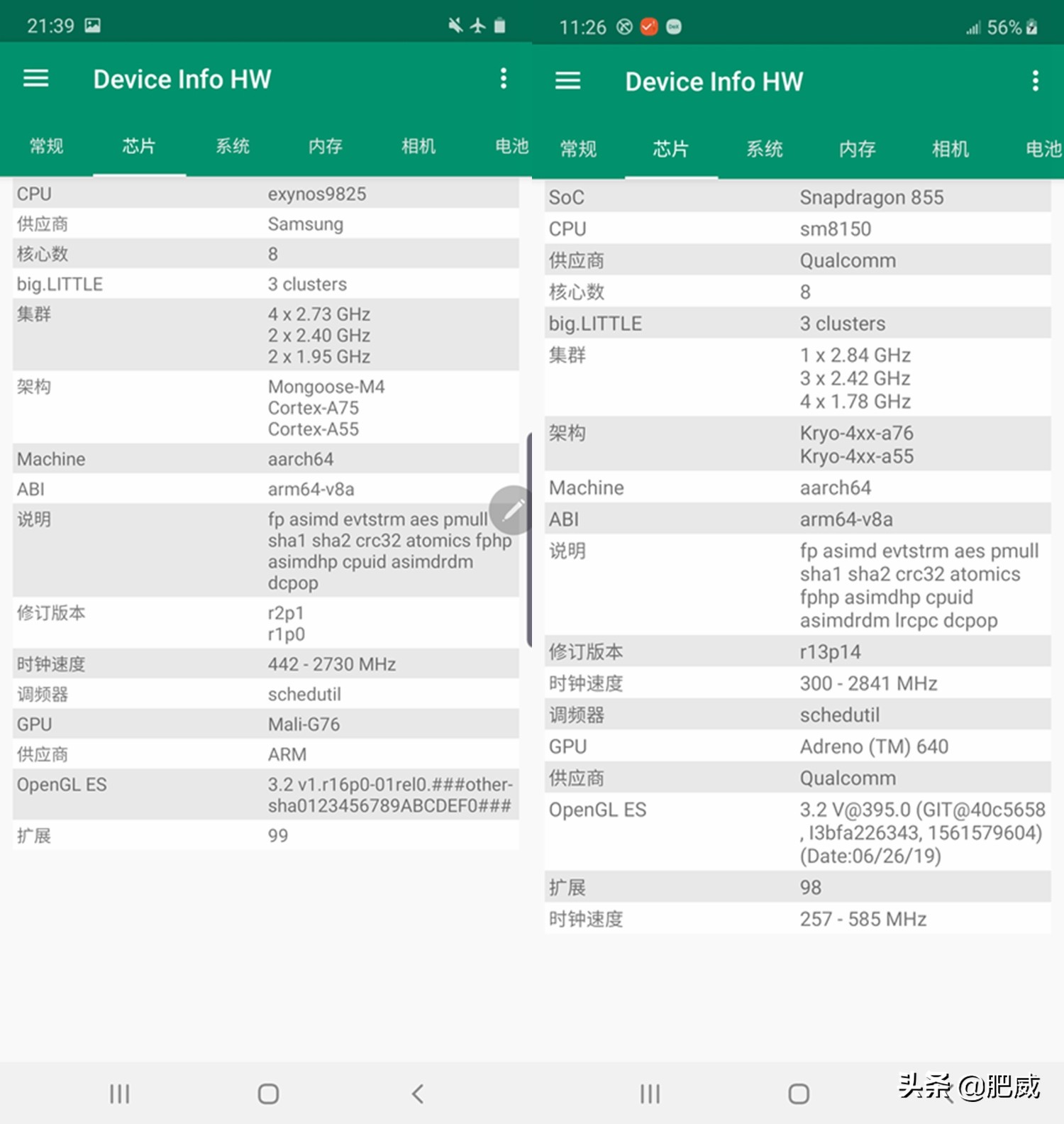Open three-dot overflow menu on left screen
The image size is (1064, 1124).
504,78
